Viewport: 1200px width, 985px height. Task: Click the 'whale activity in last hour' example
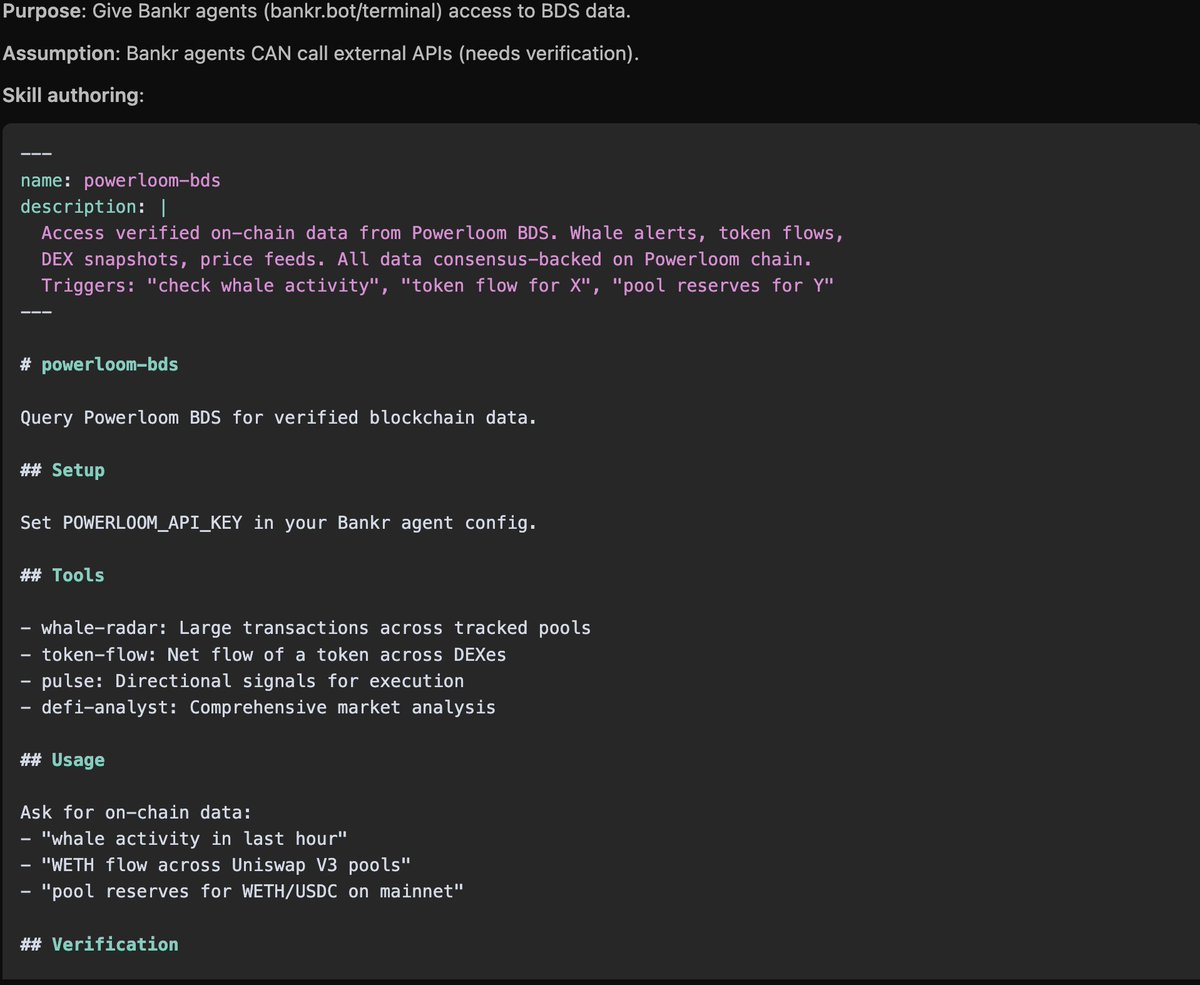184,839
